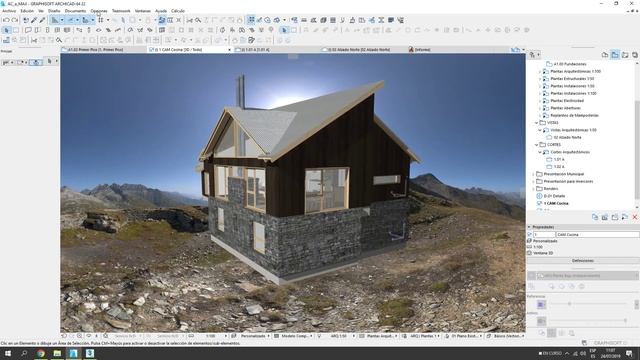Select 1.02 A in Navigator tree
This screenshot has height=360, width=640.
559,167
